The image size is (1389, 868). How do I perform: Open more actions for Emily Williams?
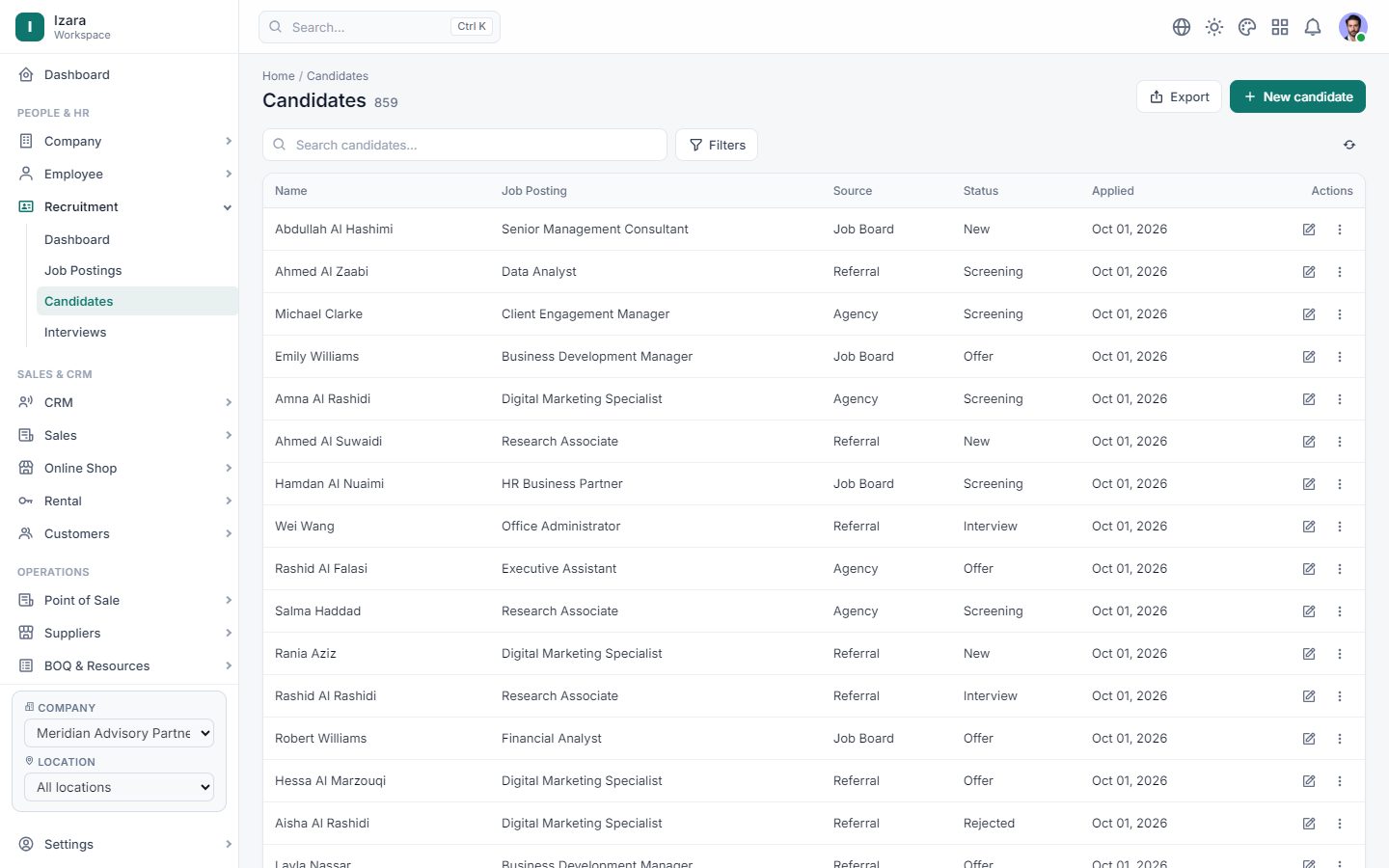pos(1340,357)
